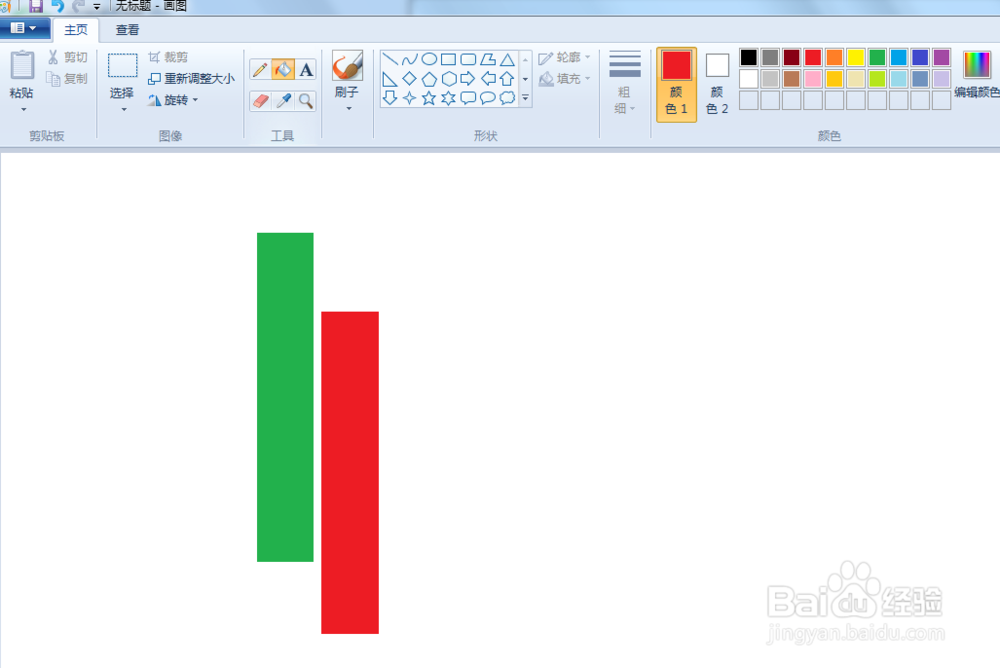Click the red rectangle on canvas
Viewport: 1000px width, 668px height.
pos(350,472)
